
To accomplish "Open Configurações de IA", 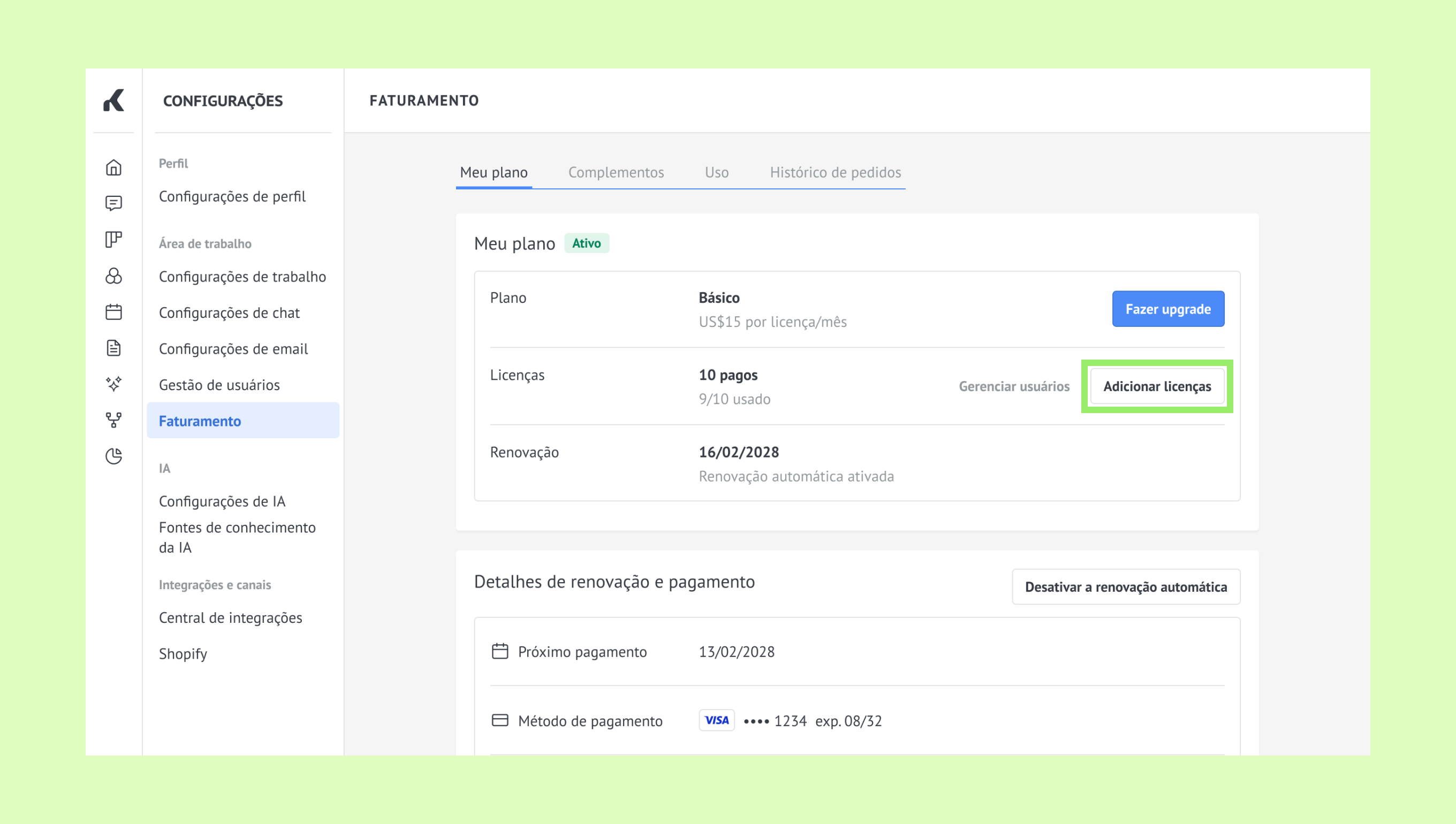I will pyautogui.click(x=222, y=501).
